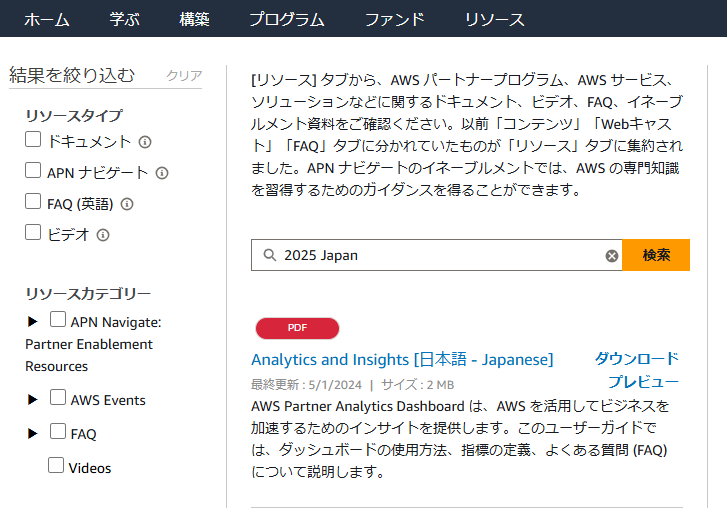Click inside the 2025 Japan search field

pos(436,255)
